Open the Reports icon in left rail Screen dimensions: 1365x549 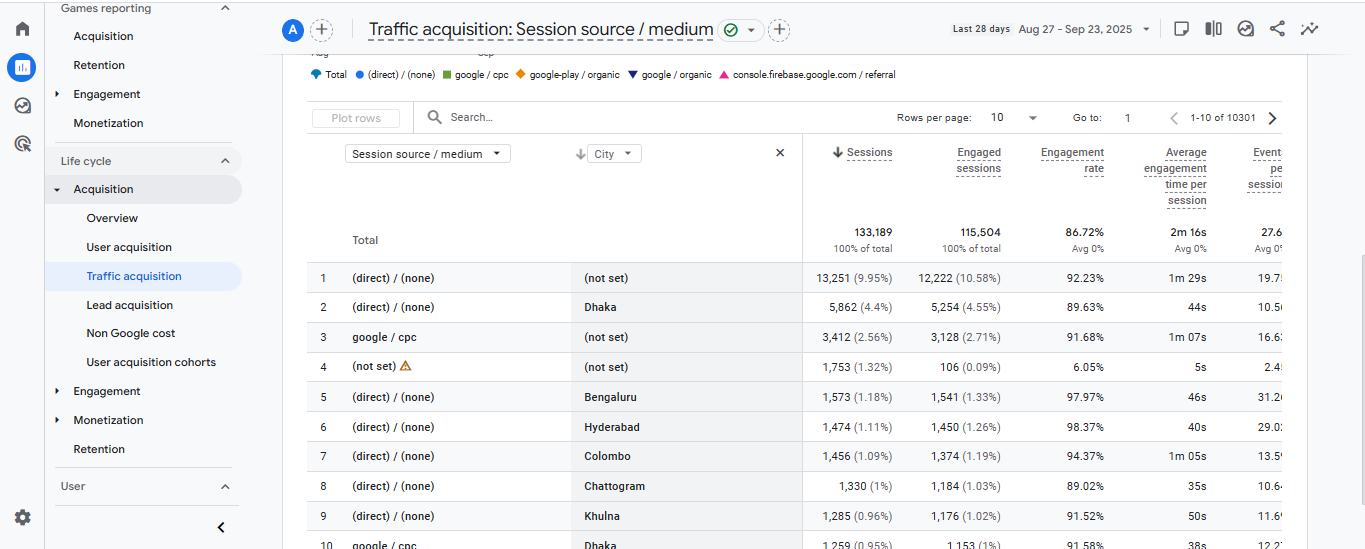click(22, 68)
